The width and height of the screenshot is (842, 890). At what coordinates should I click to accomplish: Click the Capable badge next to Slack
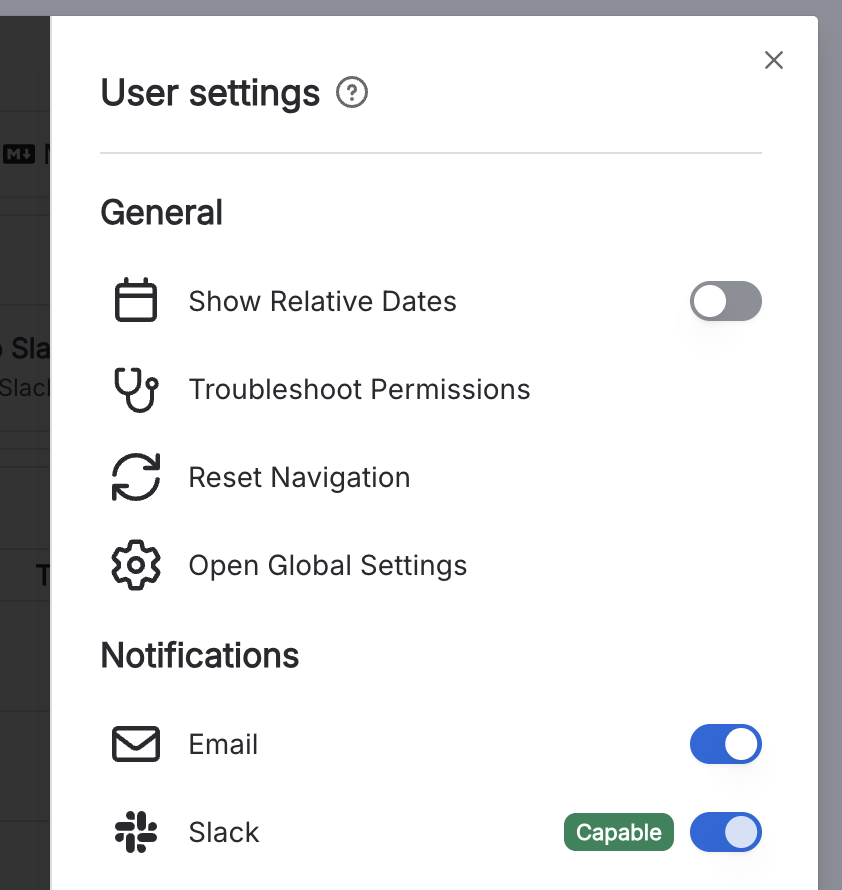click(x=618, y=832)
